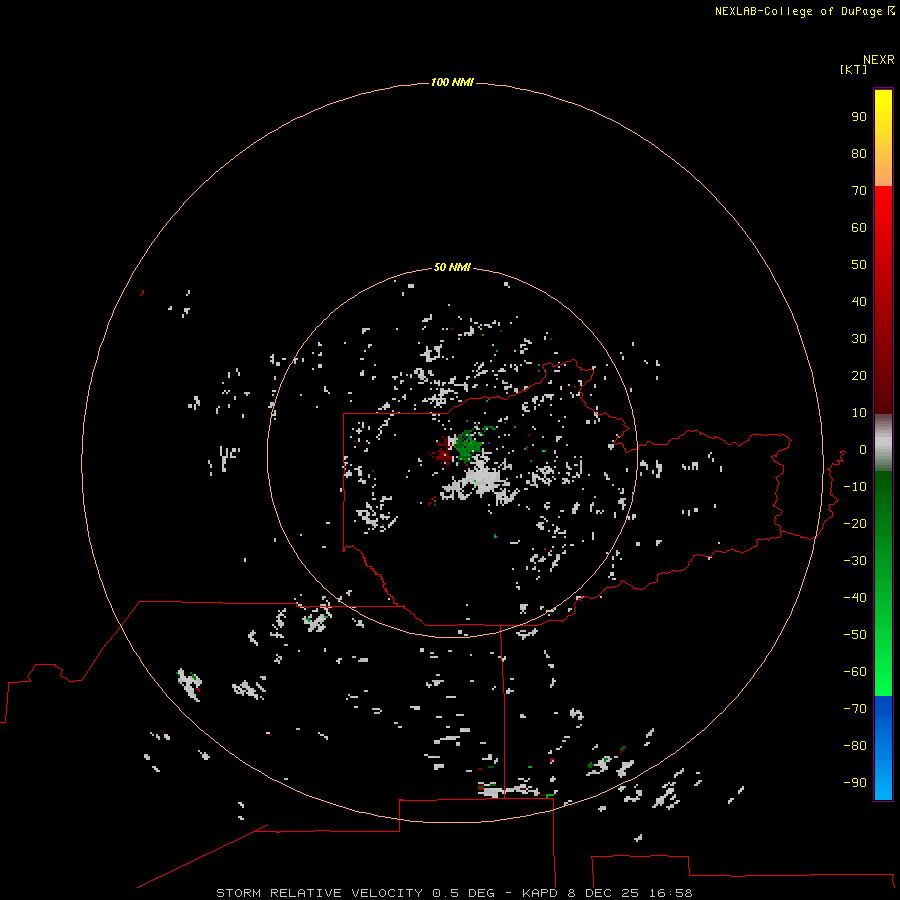
Task: Click the yellow segment of the color bar
Action: coord(883,138)
